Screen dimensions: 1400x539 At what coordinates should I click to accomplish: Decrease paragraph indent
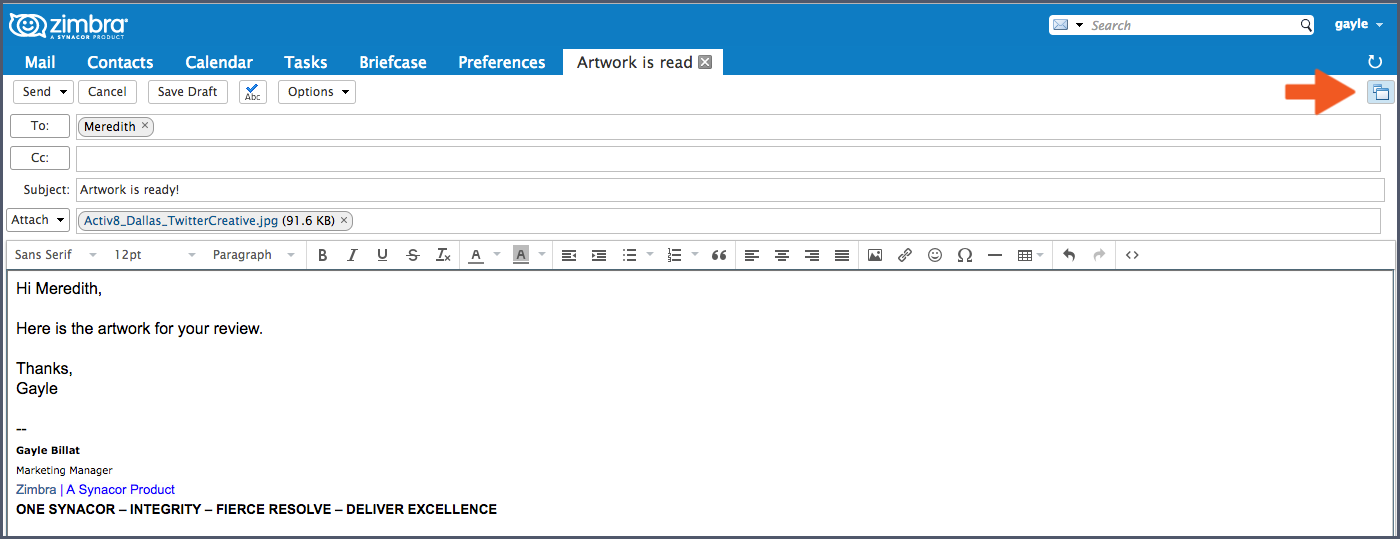[569, 255]
